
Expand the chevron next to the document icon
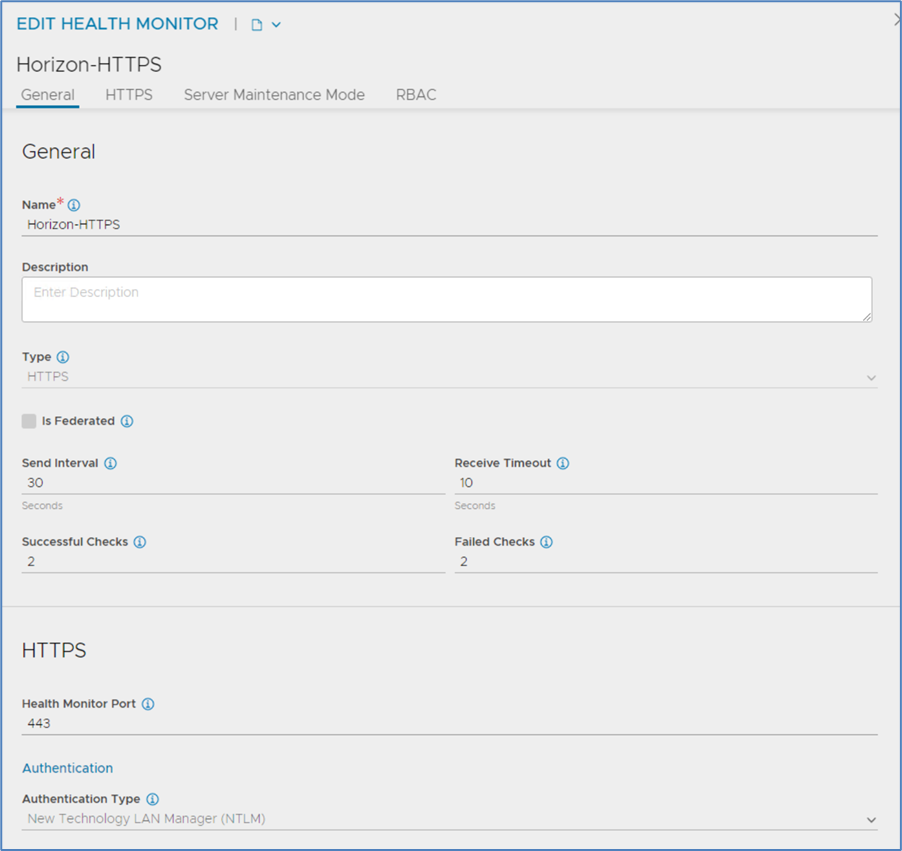(x=276, y=25)
